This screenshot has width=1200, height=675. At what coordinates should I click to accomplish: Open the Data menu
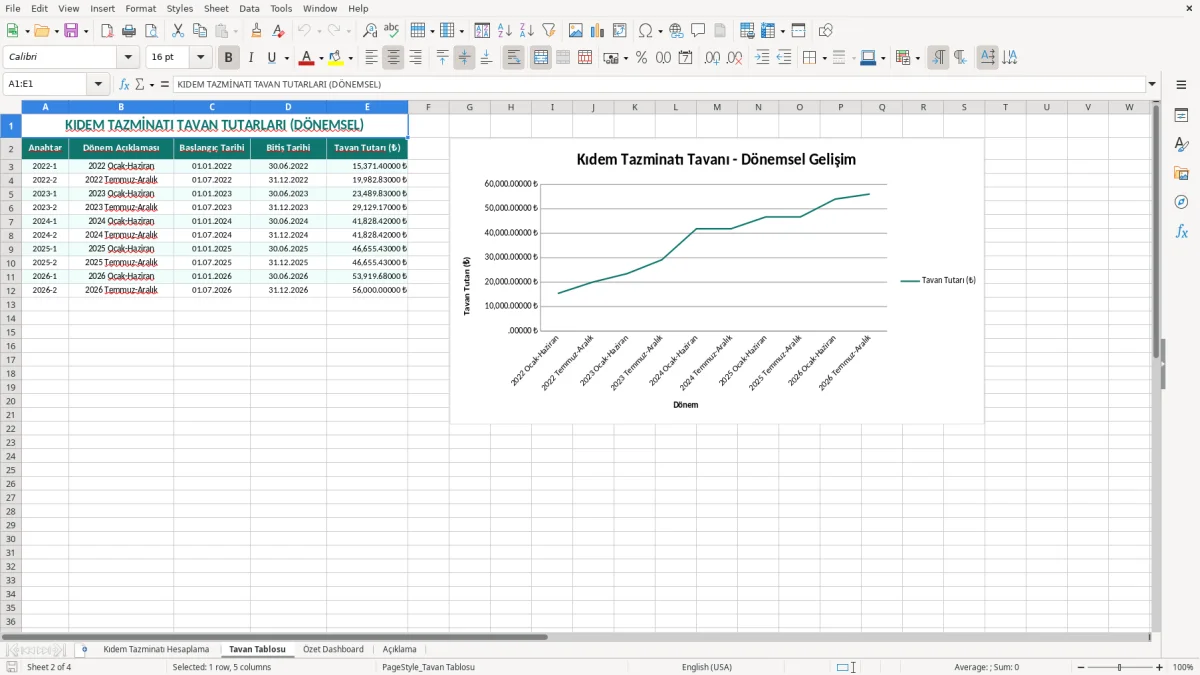249,8
